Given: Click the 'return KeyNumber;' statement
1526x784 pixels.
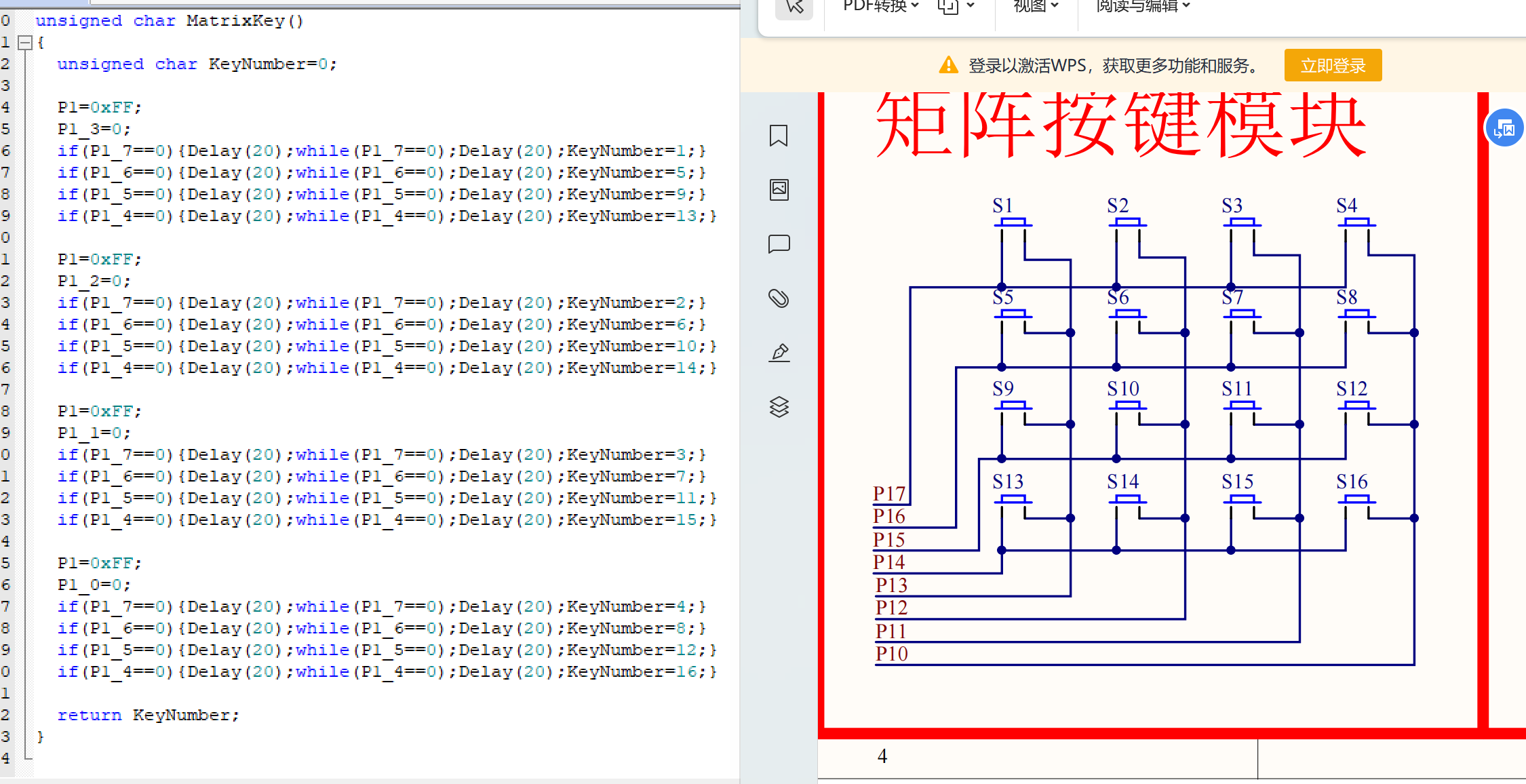Looking at the screenshot, I should 148,716.
